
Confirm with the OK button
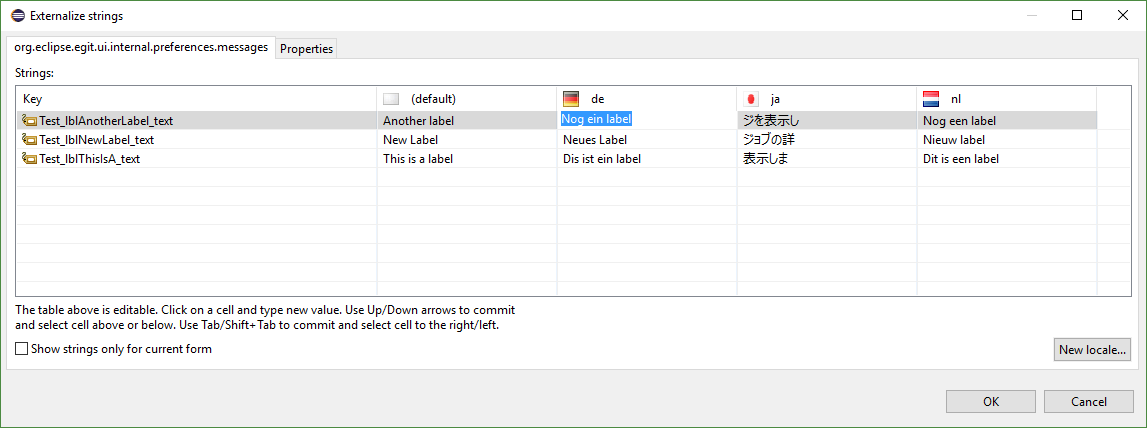[x=990, y=401]
